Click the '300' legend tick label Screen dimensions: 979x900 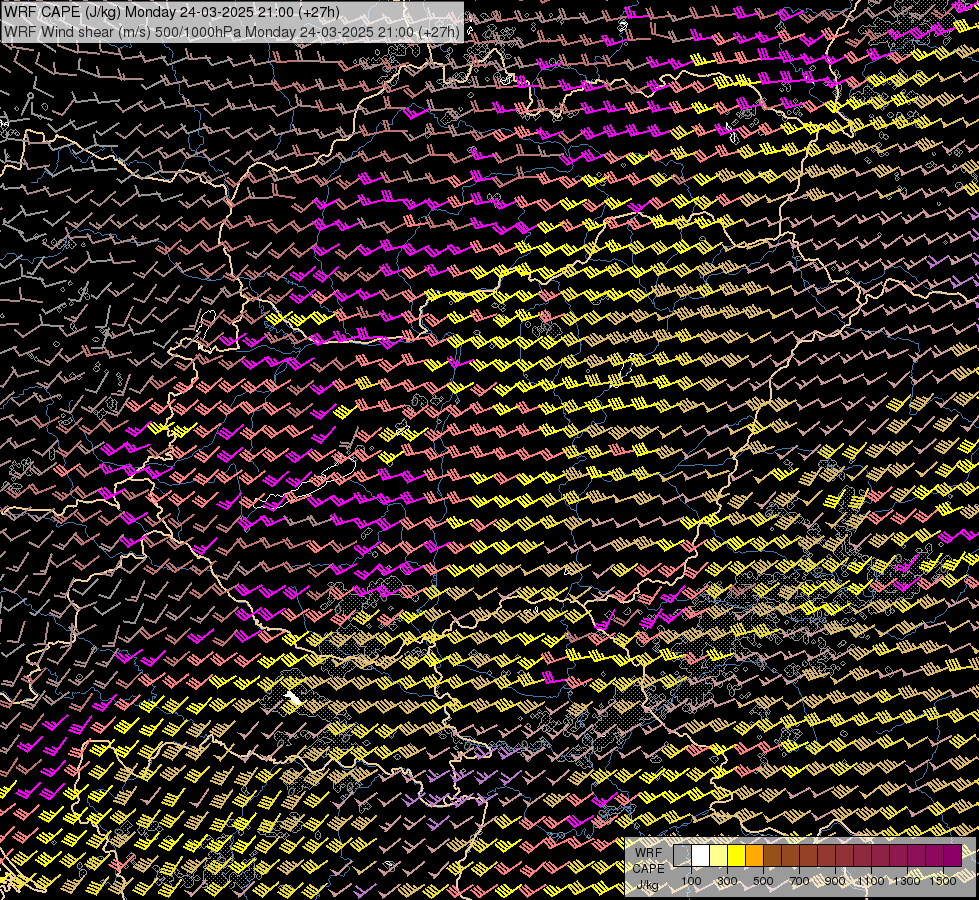(x=727, y=881)
